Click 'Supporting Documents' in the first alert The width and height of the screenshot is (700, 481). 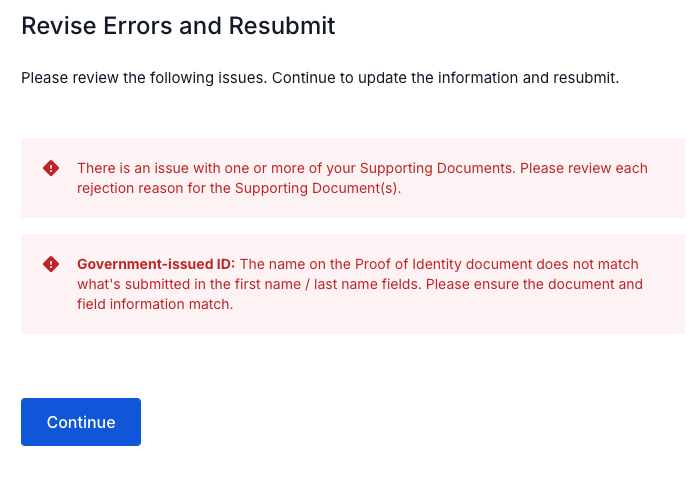click(437, 168)
